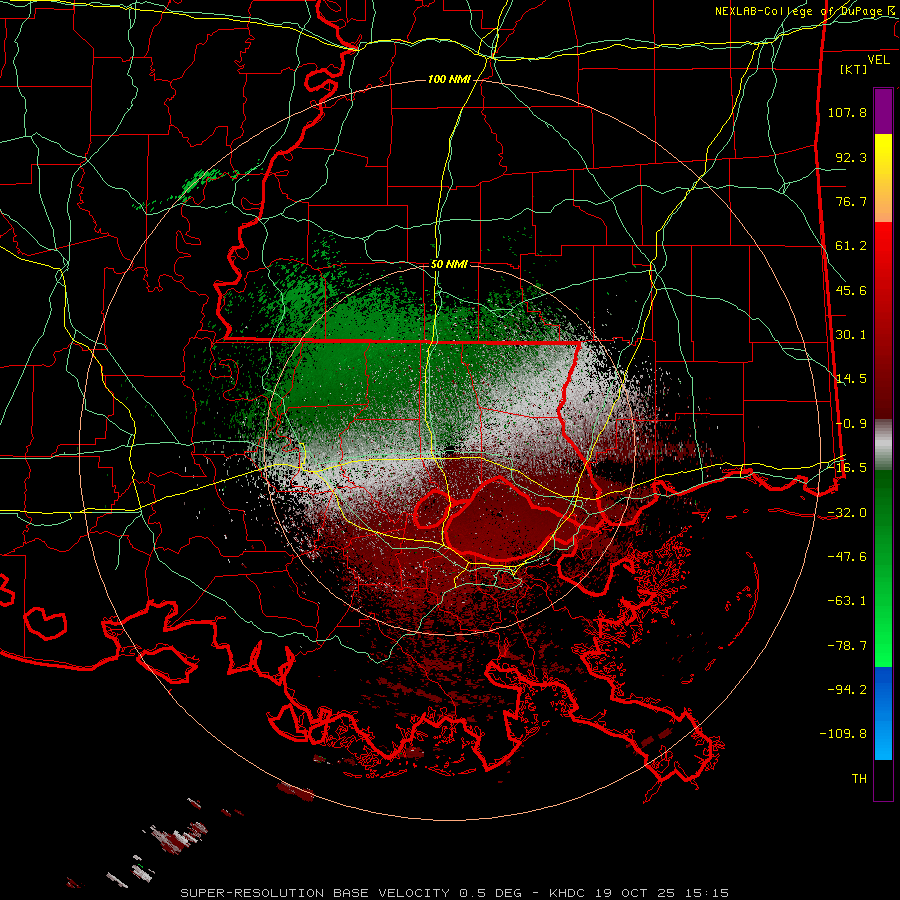Click the 100 NMI range ring label
The width and height of the screenshot is (900, 900).
click(x=449, y=79)
